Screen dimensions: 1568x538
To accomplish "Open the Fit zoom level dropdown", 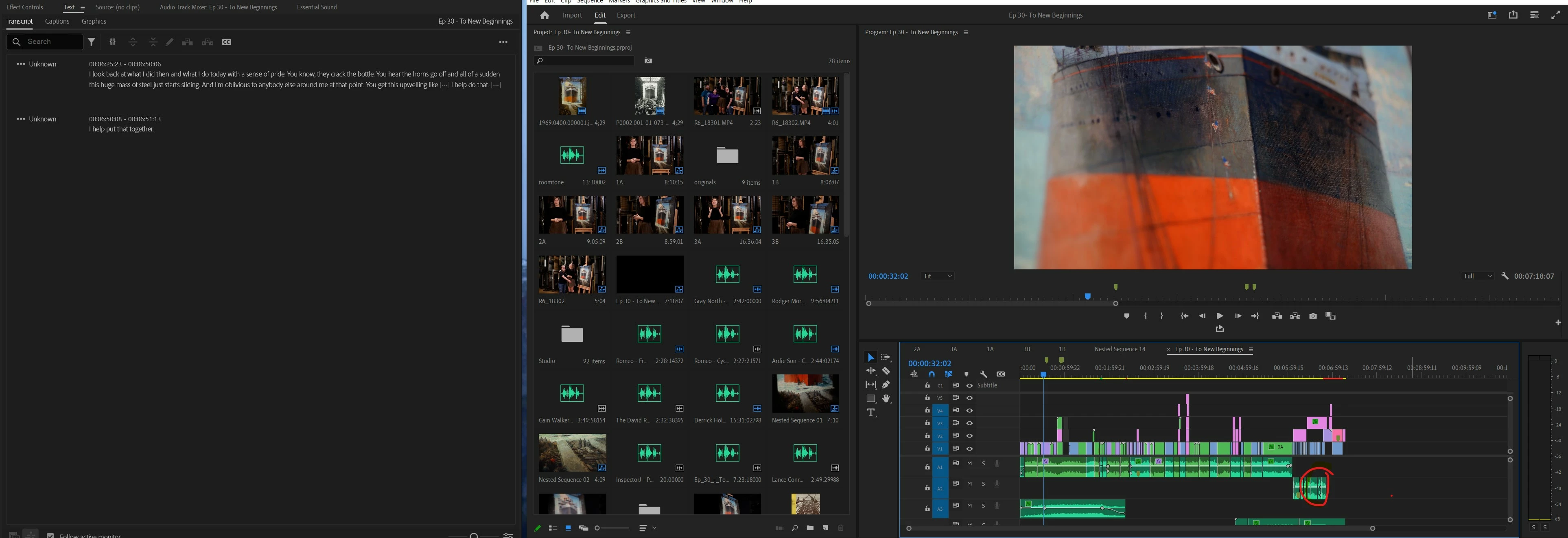I will [x=937, y=276].
